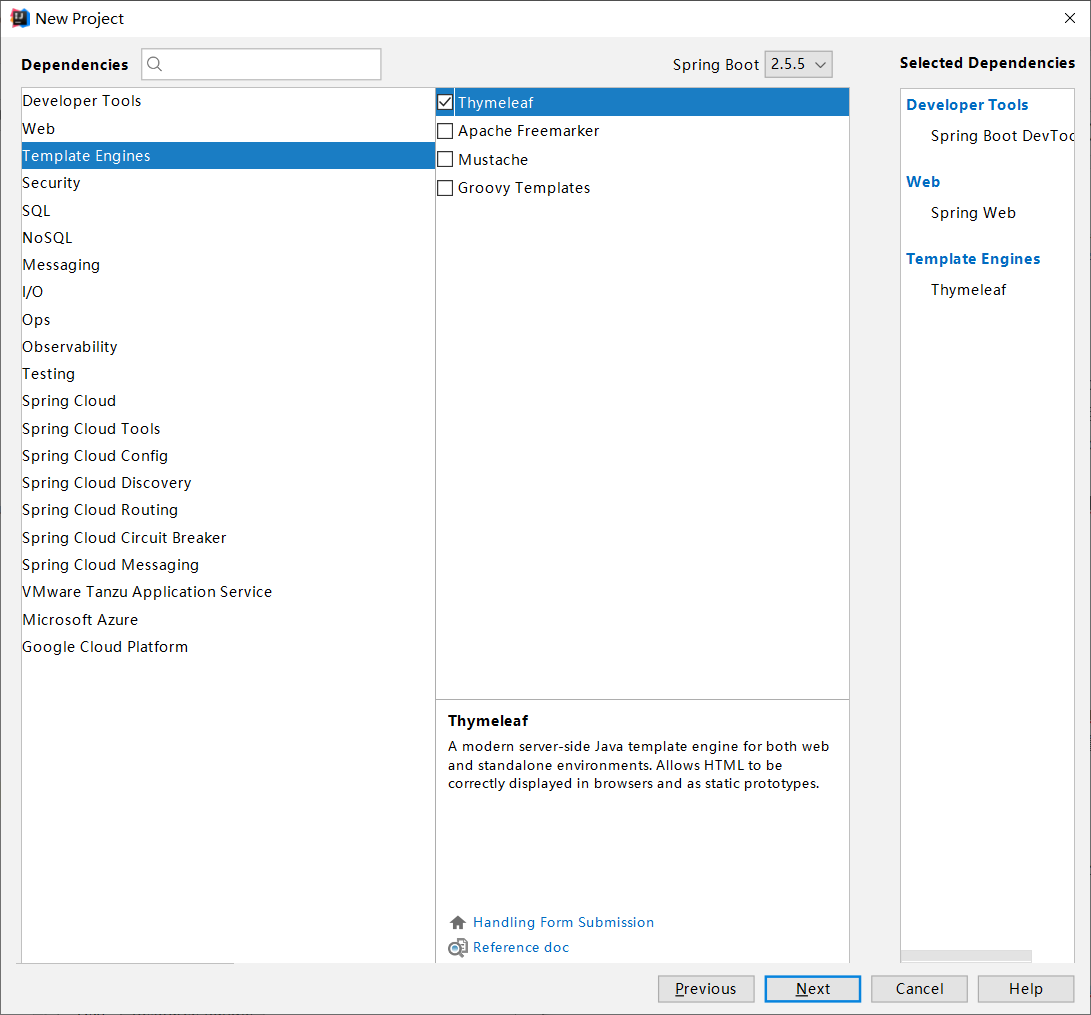Enable the Apache Freemarker checkbox
Viewport: 1091px width, 1015px height.
(x=445, y=131)
